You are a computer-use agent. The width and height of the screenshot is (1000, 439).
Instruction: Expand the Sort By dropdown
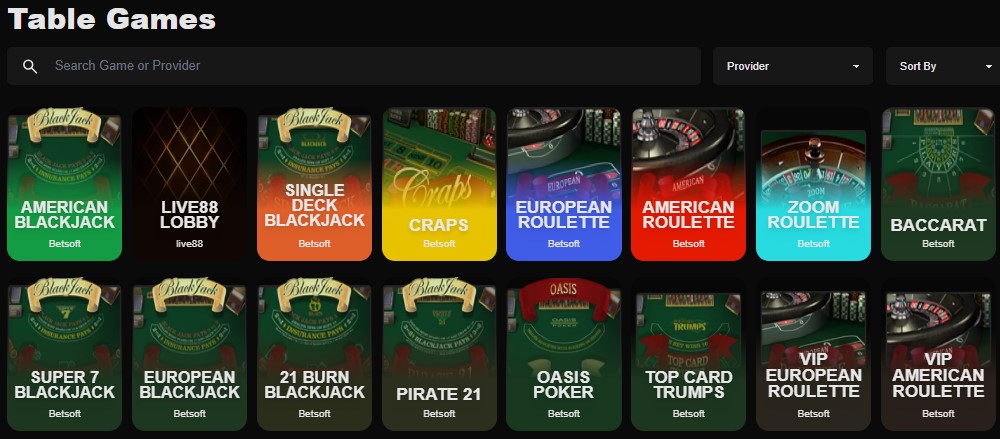[943, 66]
